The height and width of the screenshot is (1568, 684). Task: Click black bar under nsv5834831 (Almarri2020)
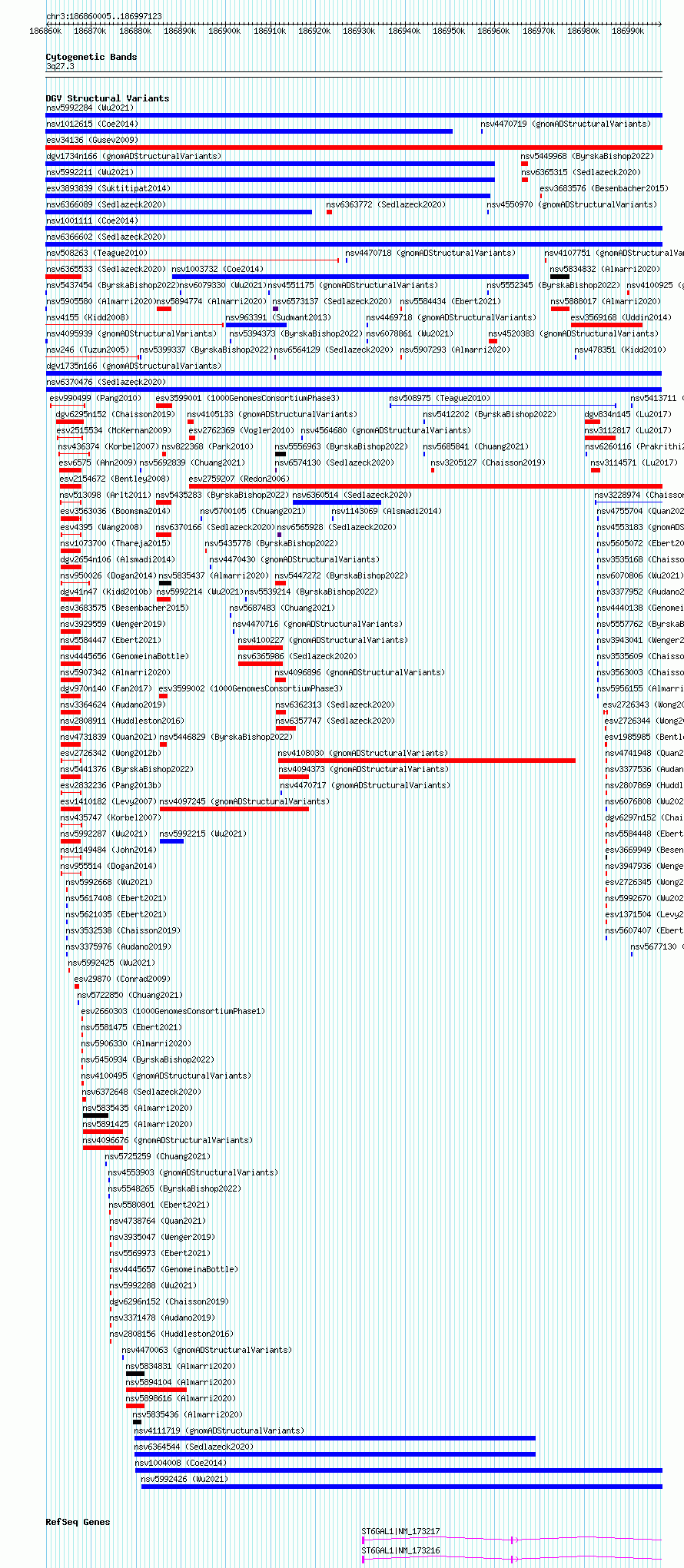[x=135, y=1374]
